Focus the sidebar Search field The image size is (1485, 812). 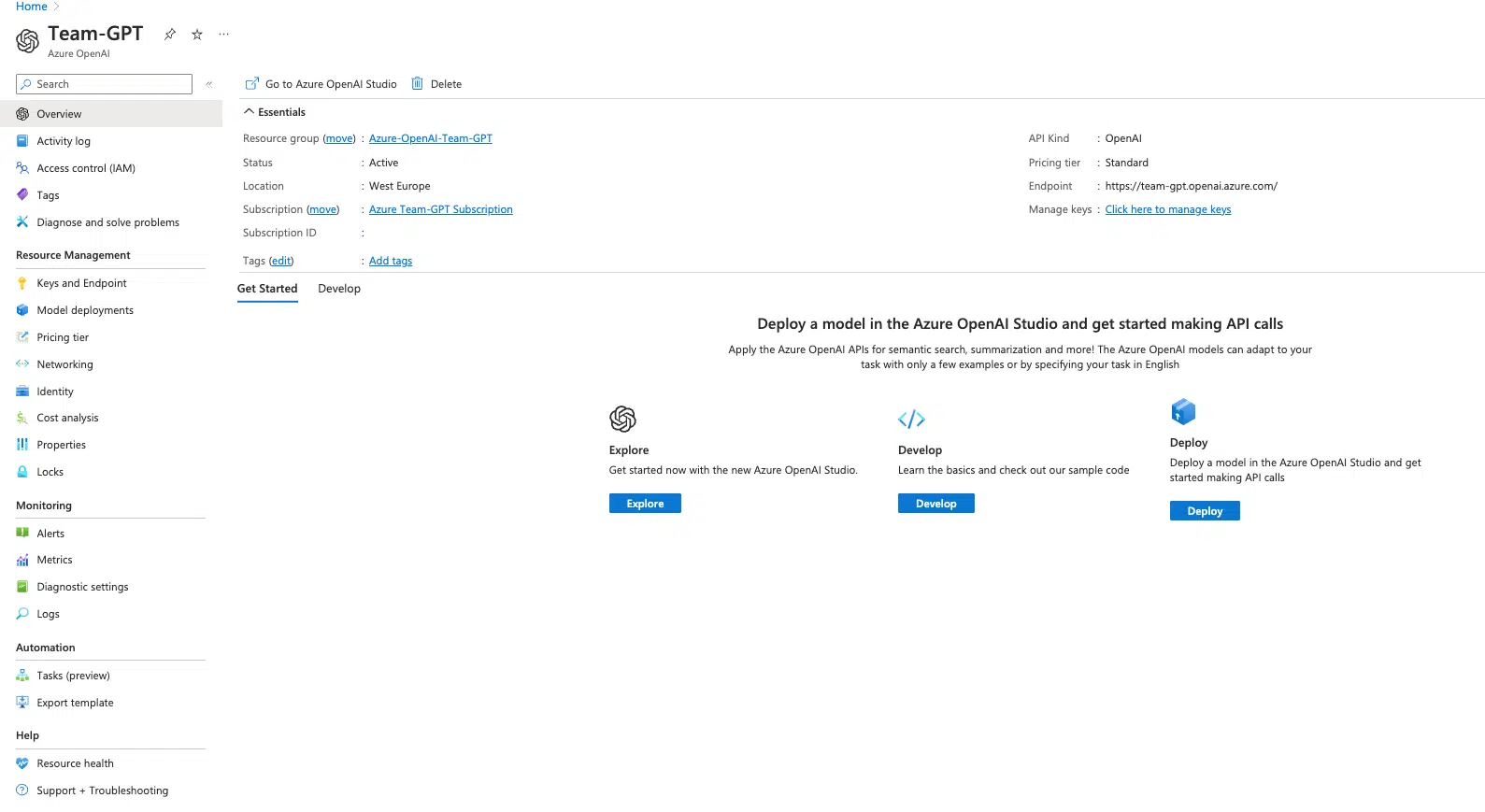(104, 84)
